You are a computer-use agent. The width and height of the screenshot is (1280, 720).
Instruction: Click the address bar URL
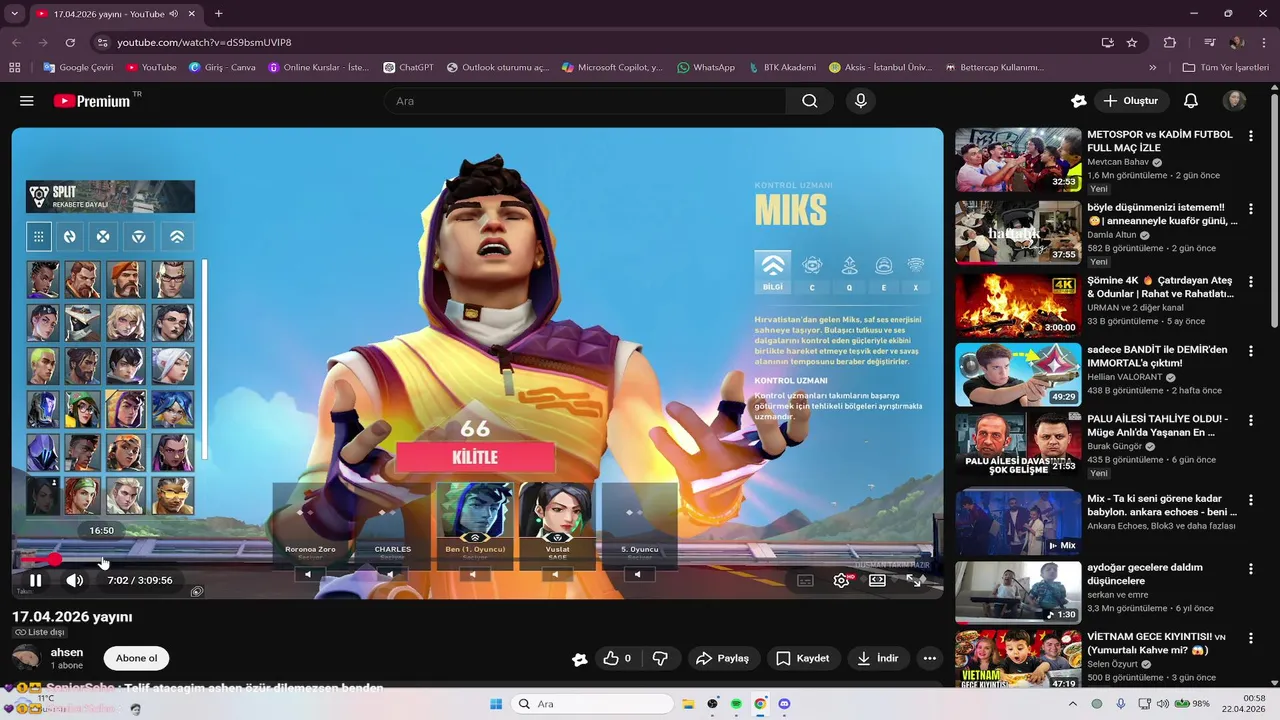tap(204, 43)
